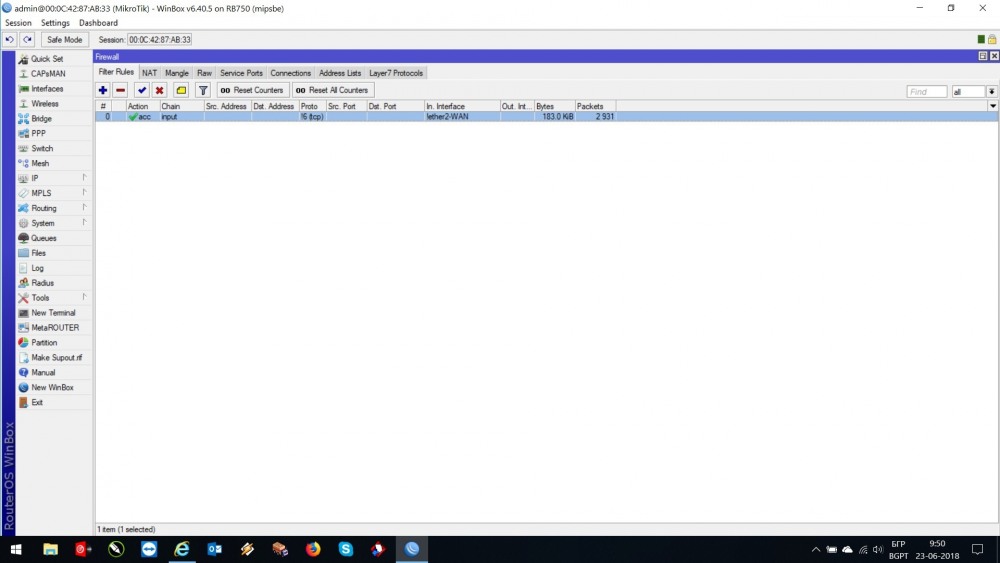Click the Redo arrow in the top toolbar

[27, 39]
